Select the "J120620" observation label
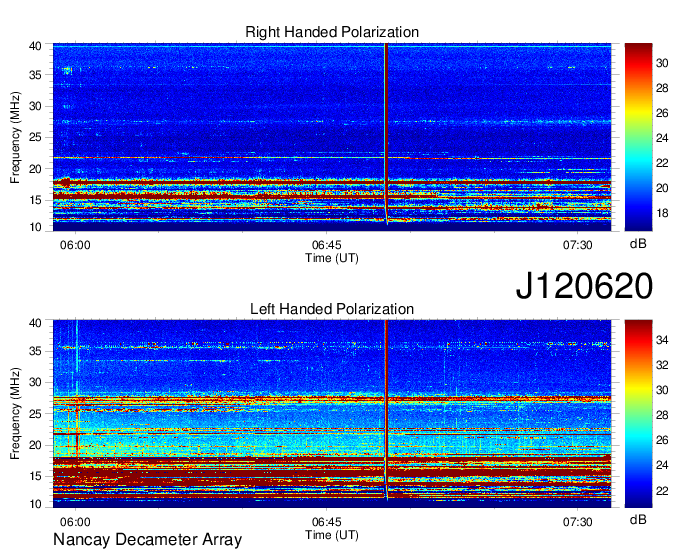 (x=584, y=286)
